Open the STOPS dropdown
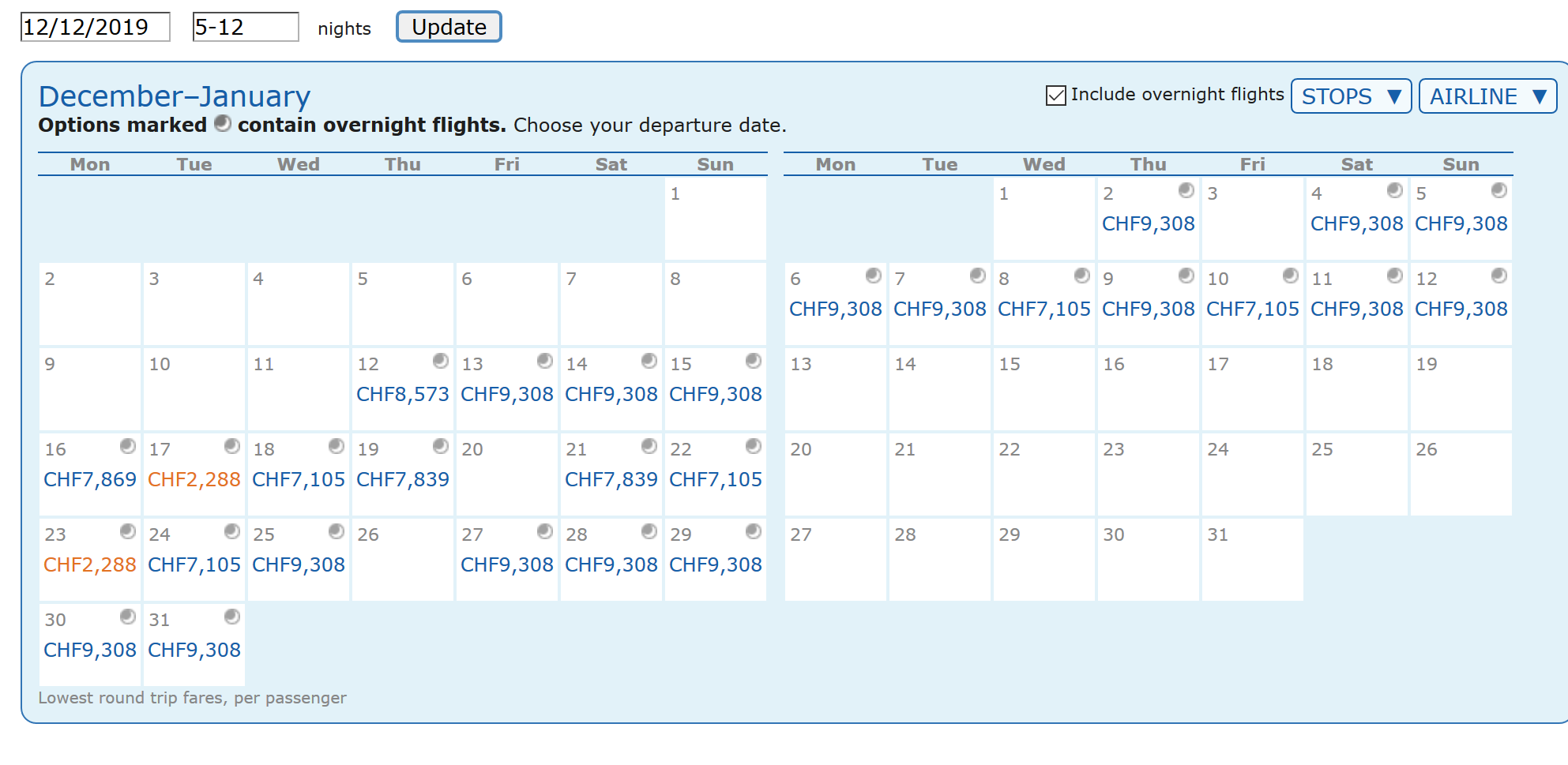Image resolution: width=1568 pixels, height=765 pixels. (1351, 96)
